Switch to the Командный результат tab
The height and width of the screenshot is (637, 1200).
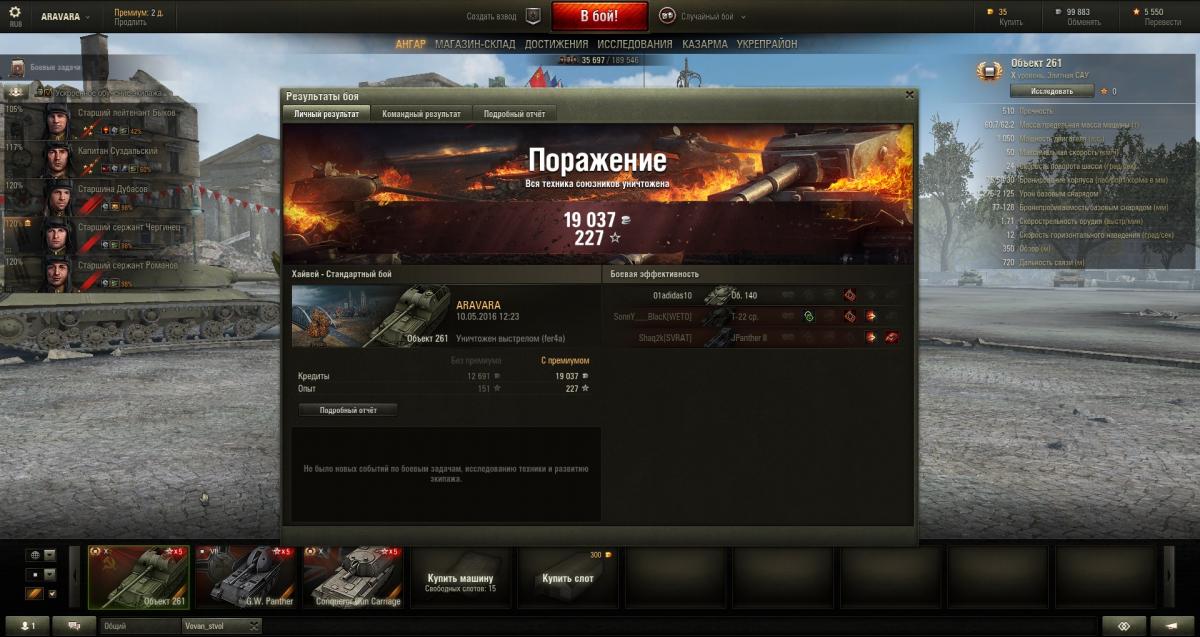421,114
